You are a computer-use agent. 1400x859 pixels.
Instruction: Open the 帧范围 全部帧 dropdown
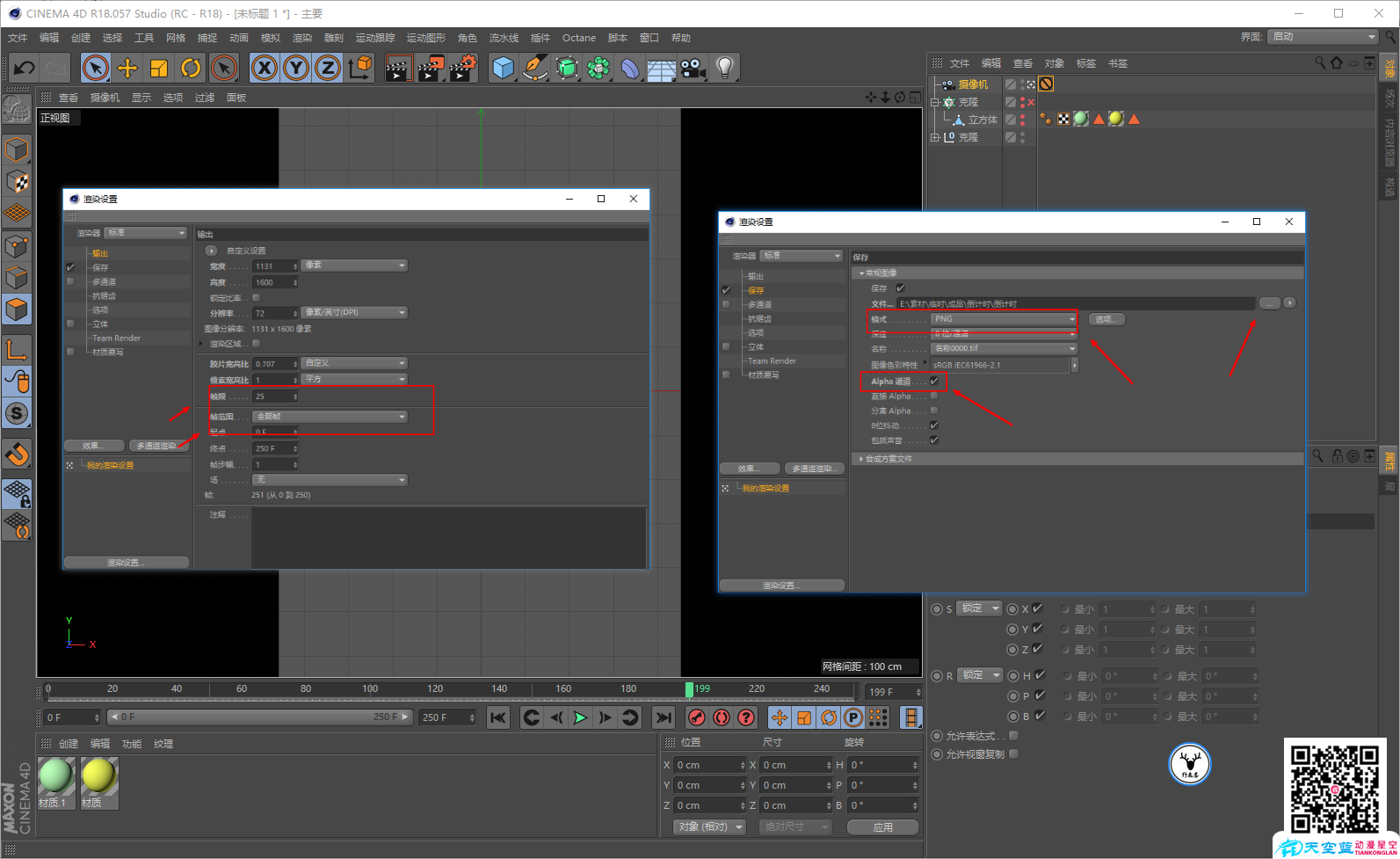330,416
